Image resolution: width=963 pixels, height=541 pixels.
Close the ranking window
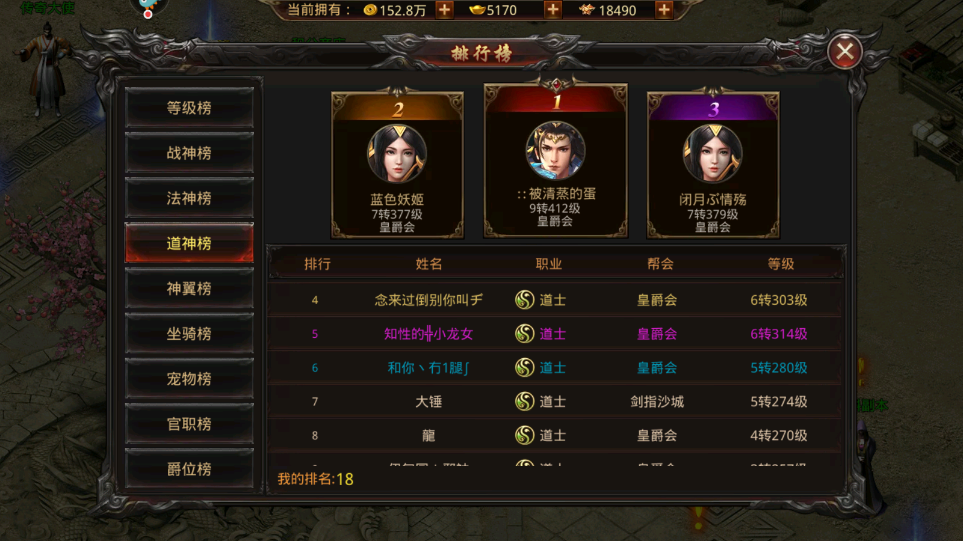tap(844, 52)
